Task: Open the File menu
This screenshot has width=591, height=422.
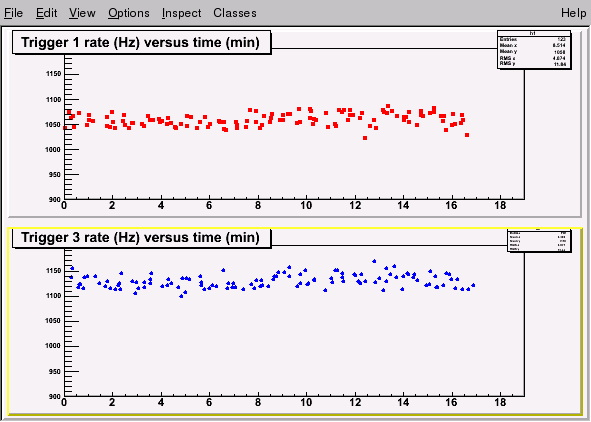Action: click(x=14, y=13)
